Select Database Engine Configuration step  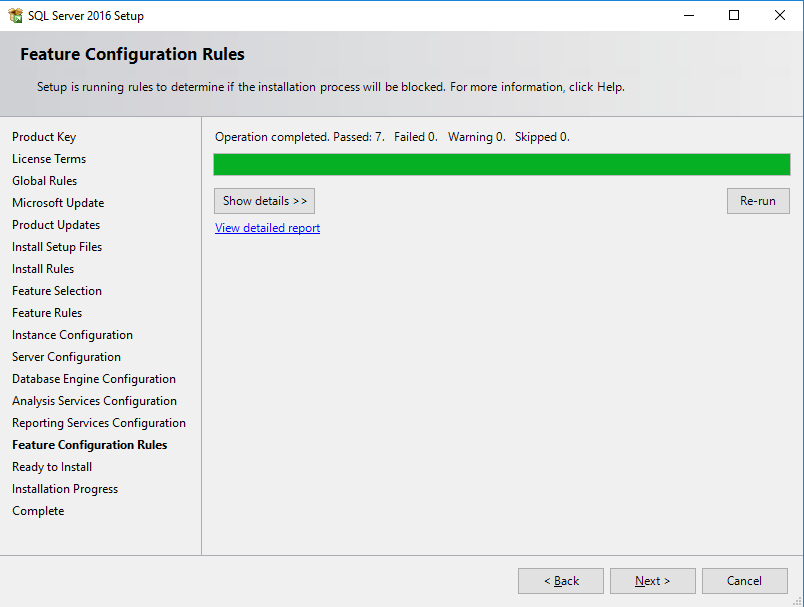click(x=94, y=379)
